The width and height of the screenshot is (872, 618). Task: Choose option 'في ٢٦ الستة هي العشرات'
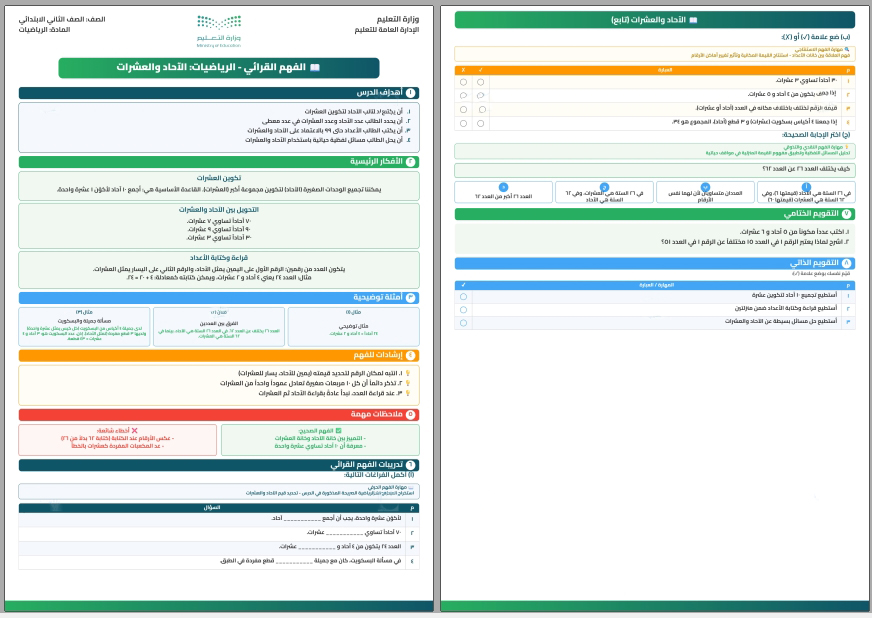pos(605,192)
